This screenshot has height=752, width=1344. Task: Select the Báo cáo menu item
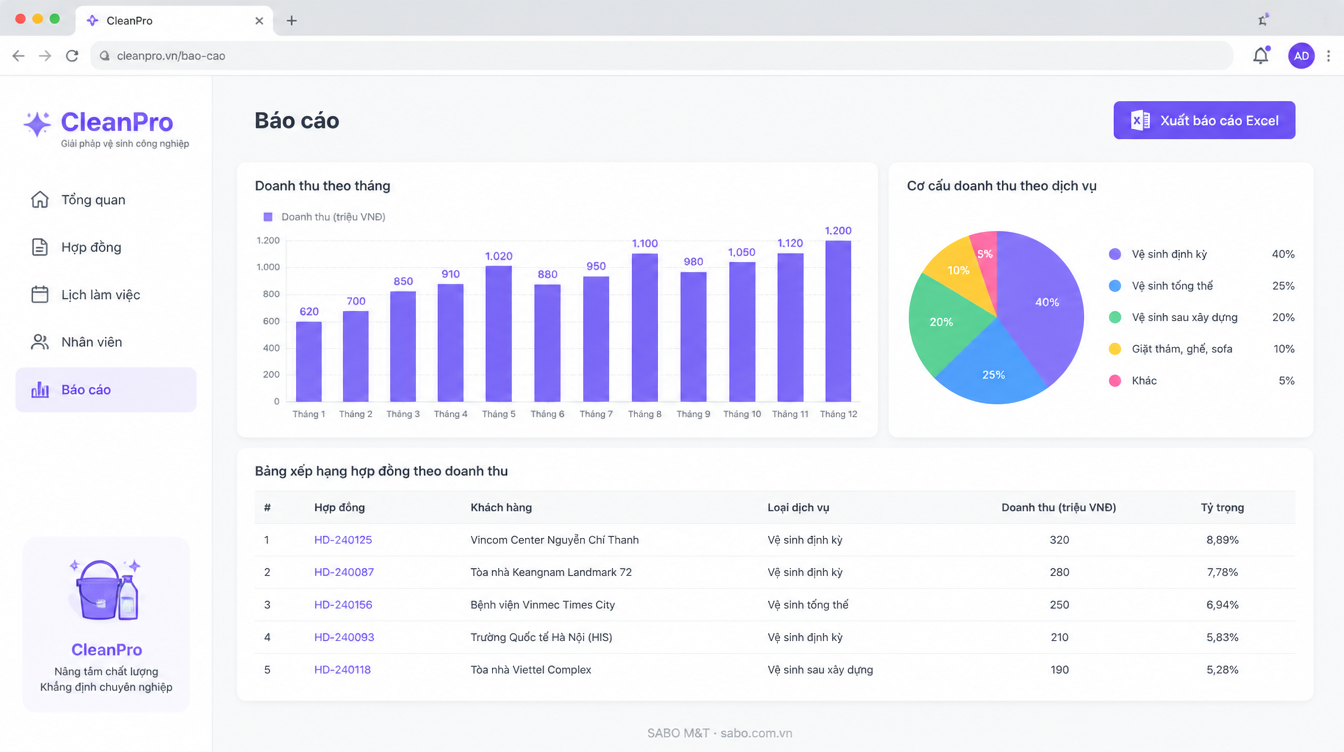pos(106,390)
